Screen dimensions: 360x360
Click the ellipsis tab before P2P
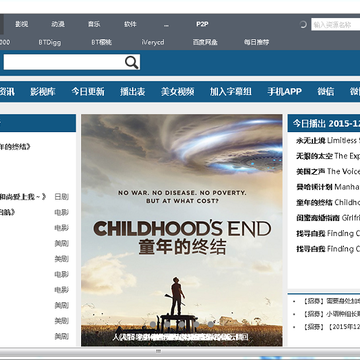[166, 25]
